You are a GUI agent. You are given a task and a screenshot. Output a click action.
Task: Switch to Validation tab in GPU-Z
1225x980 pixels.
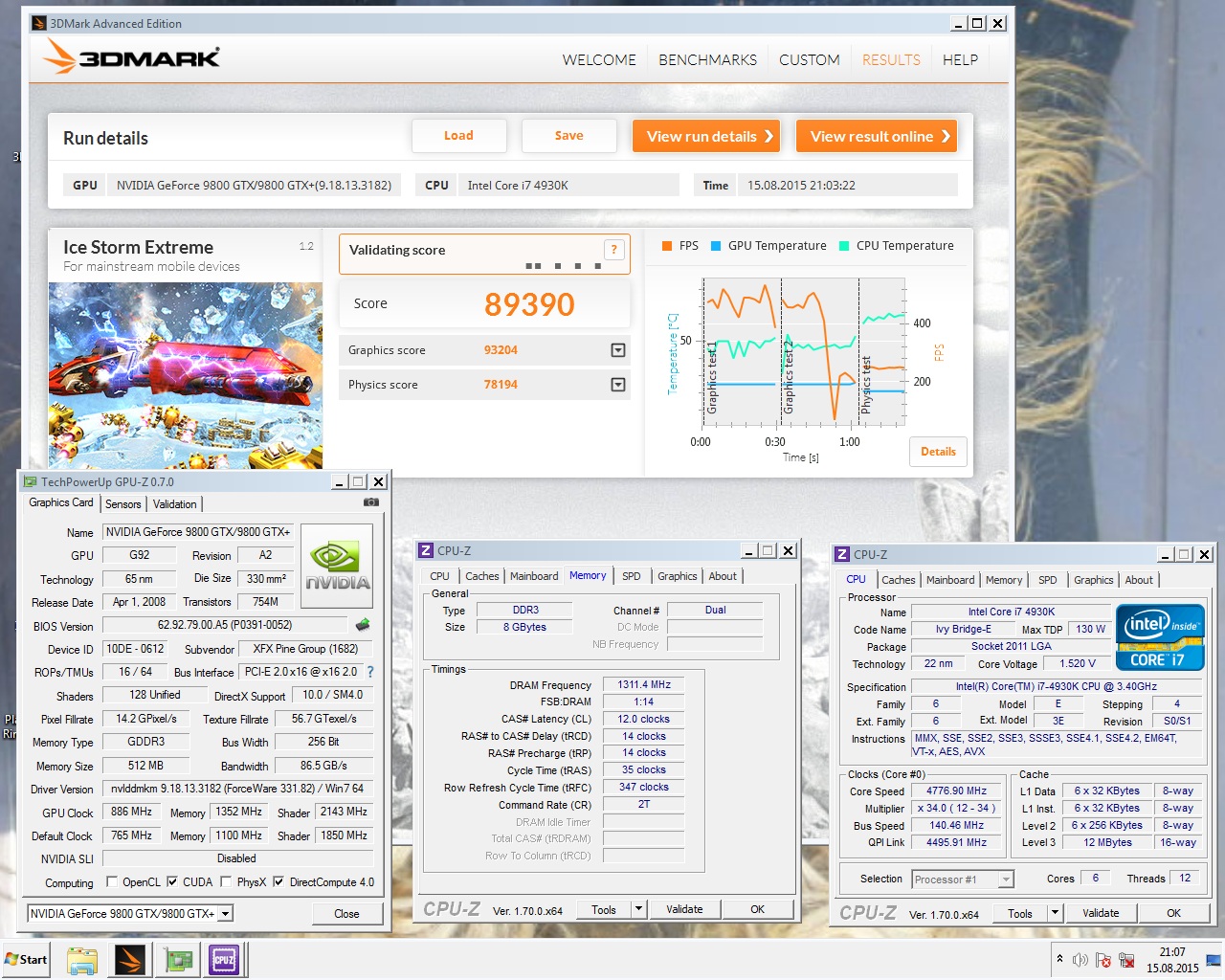click(x=175, y=504)
